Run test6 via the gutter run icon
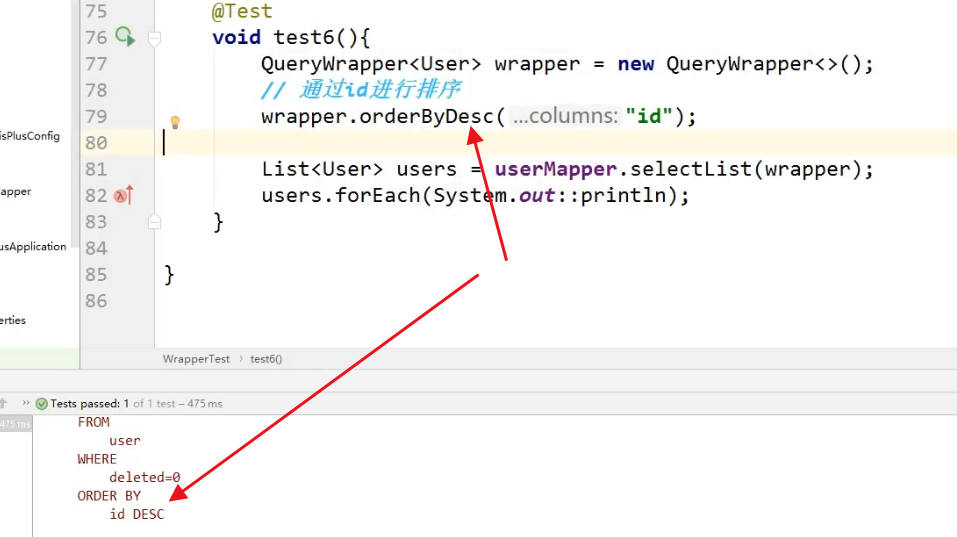 click(125, 37)
